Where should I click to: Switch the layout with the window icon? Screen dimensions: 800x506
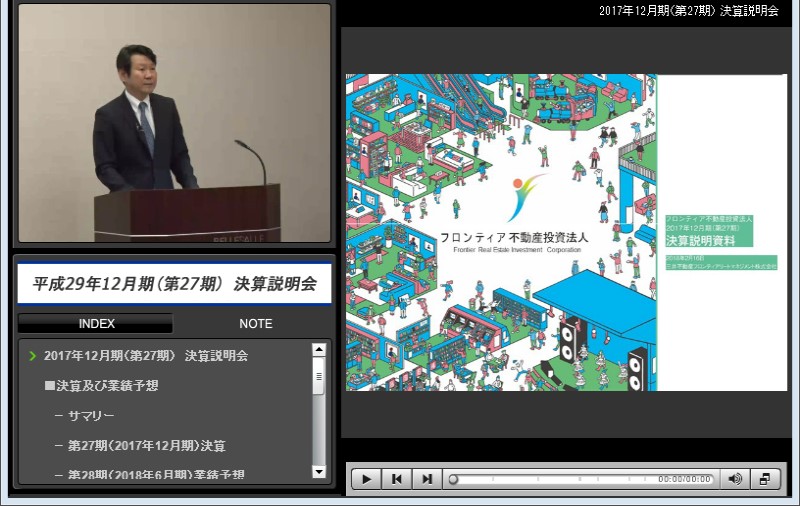point(765,479)
